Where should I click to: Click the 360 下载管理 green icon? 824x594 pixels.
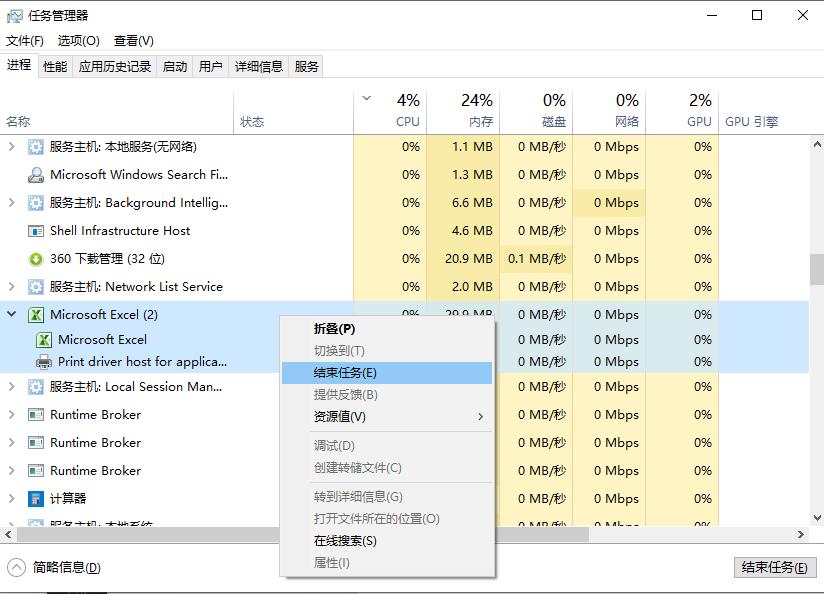tap(35, 259)
